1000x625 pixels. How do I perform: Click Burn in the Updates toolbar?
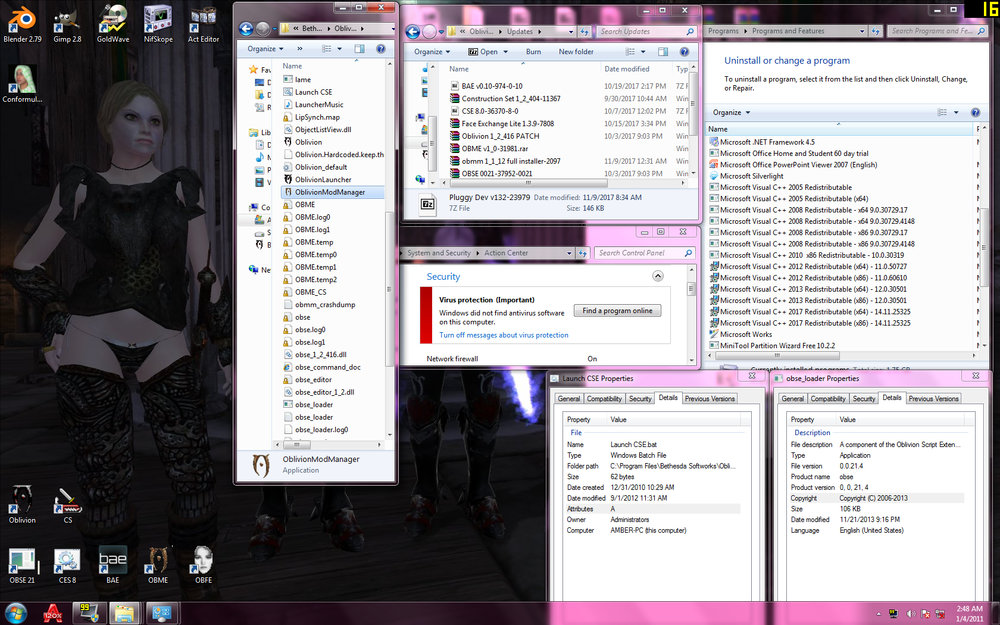pos(534,52)
